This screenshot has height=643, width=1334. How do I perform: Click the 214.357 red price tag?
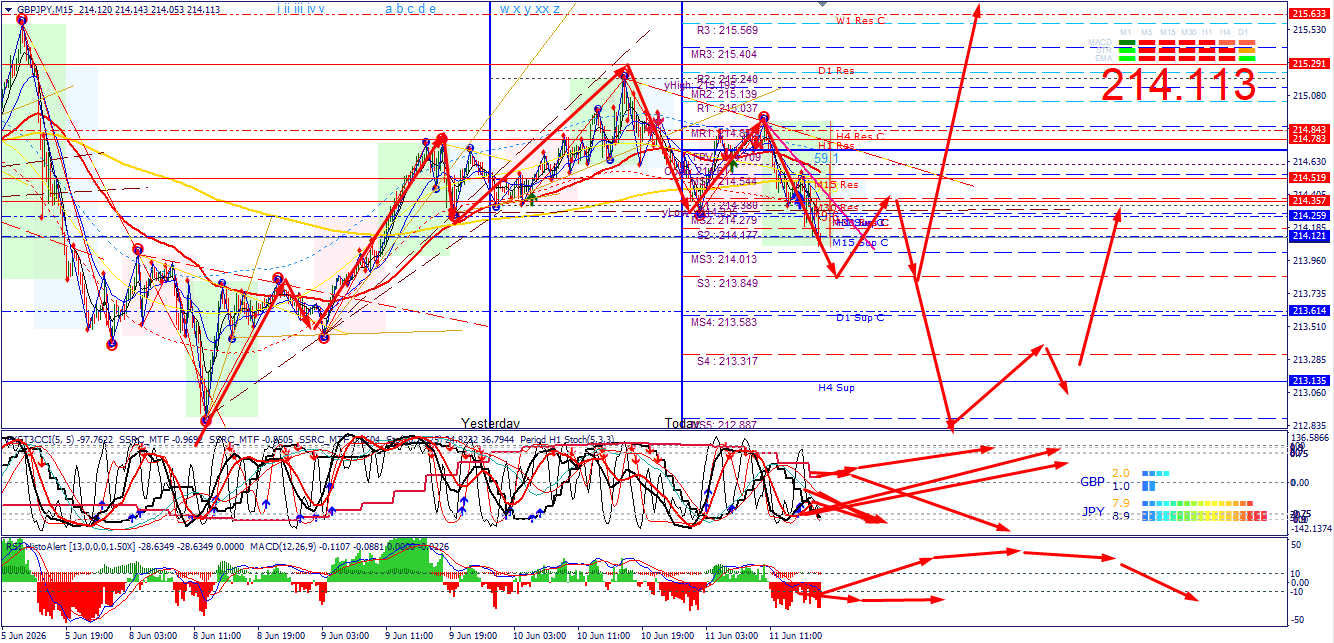[x=1309, y=201]
